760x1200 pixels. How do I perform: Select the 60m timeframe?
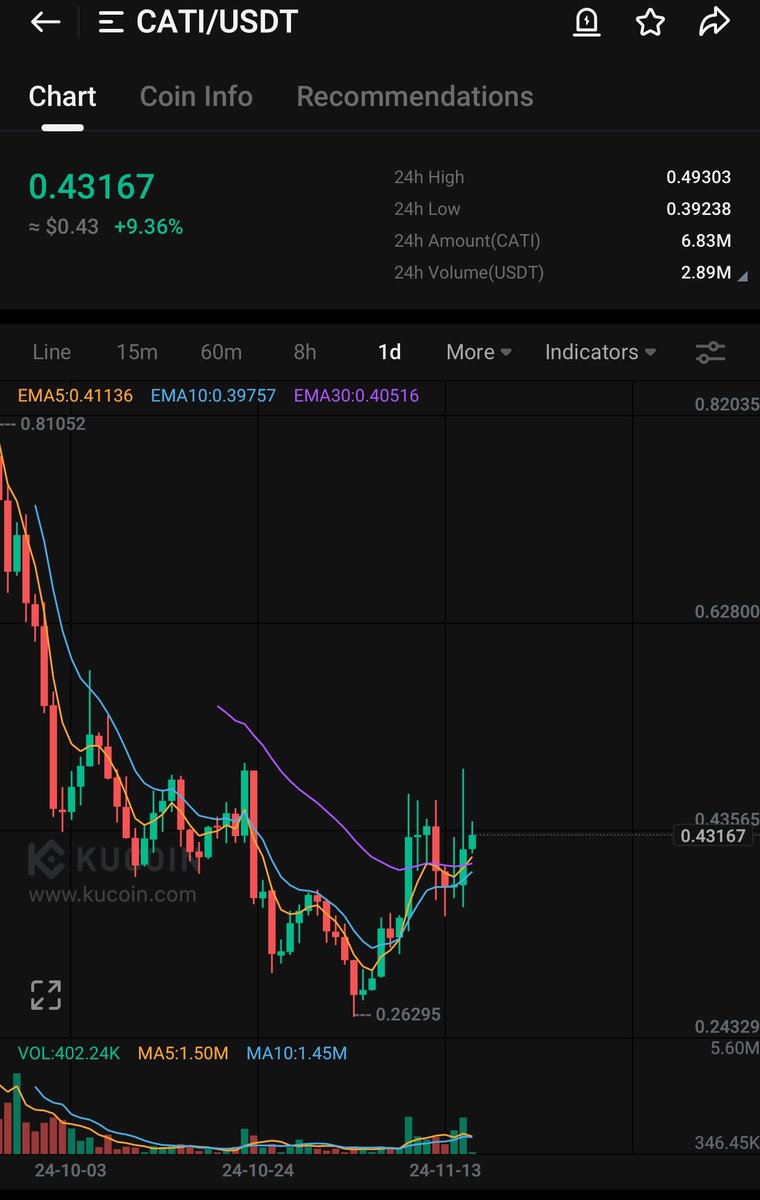[x=221, y=352]
